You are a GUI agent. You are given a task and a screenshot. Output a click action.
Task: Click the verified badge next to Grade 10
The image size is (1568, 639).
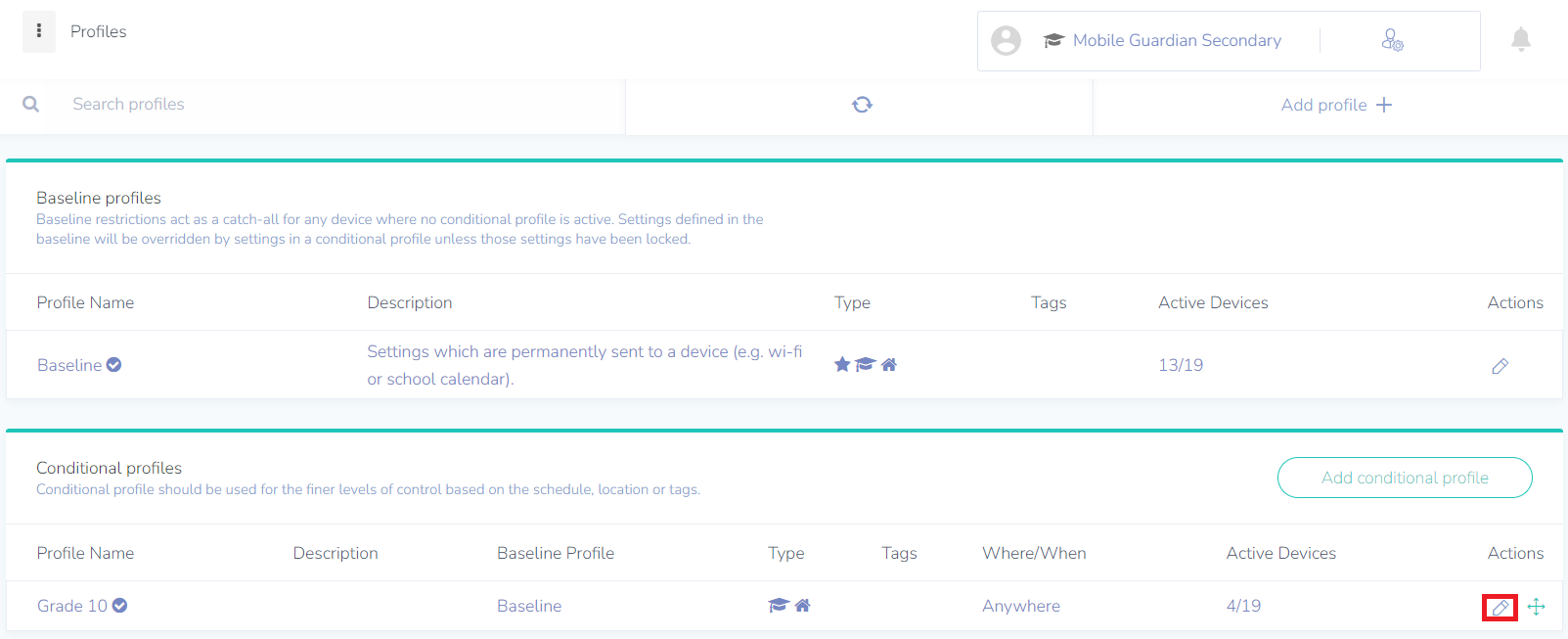pos(119,606)
